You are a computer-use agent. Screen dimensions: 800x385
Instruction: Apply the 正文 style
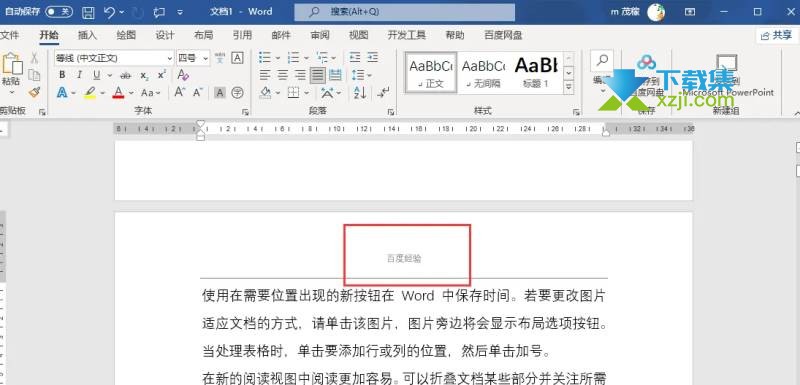431,72
